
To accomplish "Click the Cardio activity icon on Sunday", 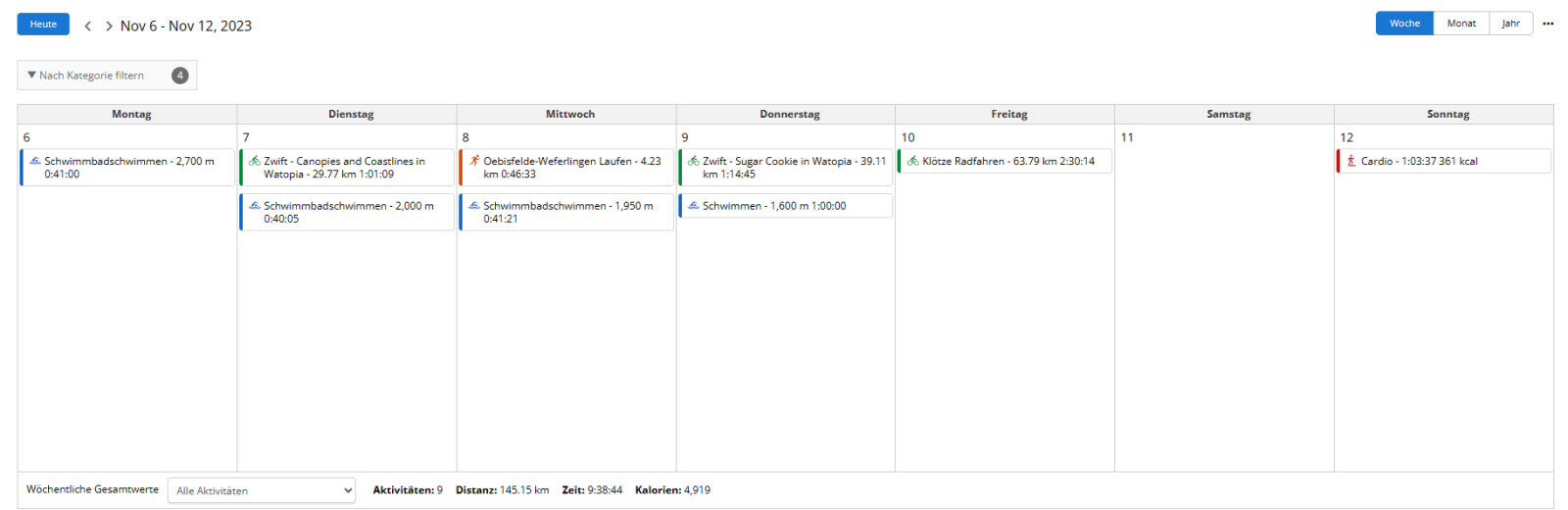I will [1351, 161].
